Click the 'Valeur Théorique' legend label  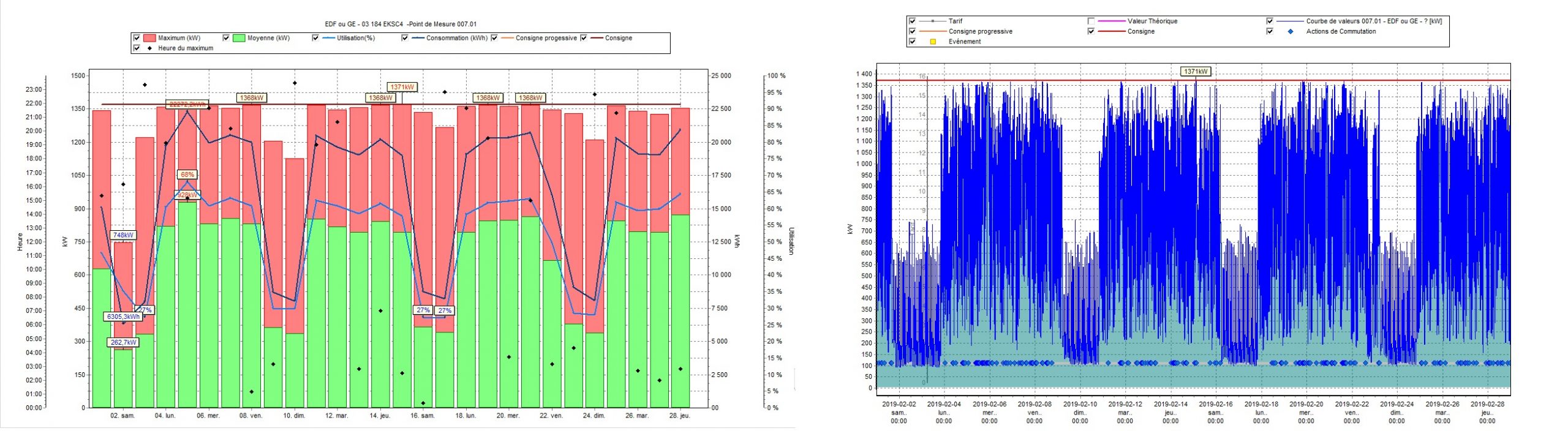(1152, 21)
